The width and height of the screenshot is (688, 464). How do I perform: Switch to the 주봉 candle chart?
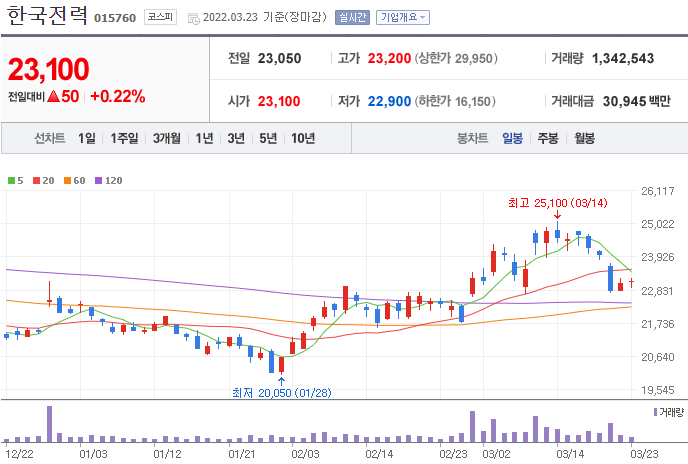coord(548,138)
